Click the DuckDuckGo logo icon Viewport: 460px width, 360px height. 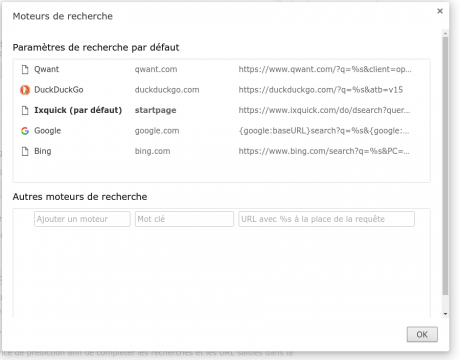25,90
